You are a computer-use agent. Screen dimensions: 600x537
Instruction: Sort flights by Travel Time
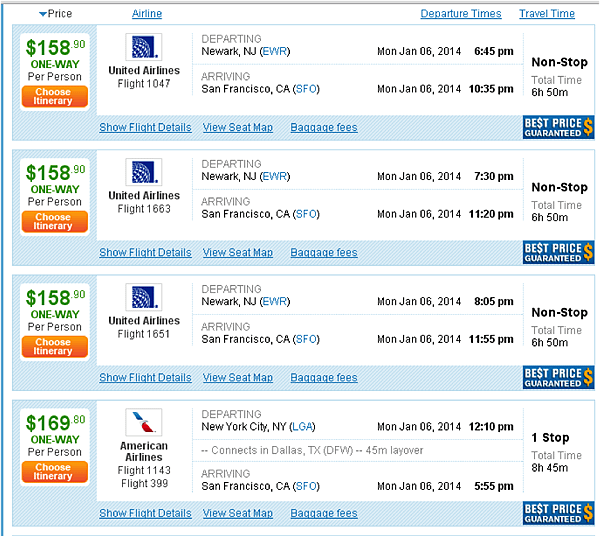point(547,14)
